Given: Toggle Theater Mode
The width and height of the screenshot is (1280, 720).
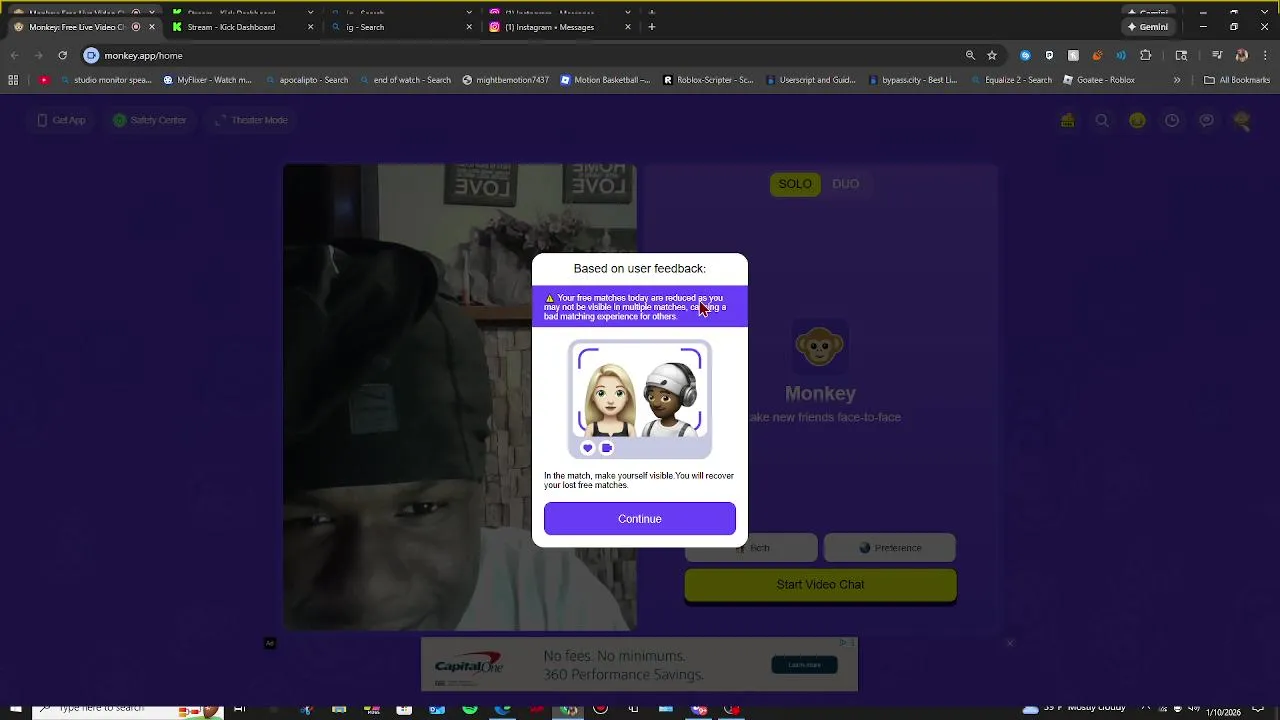Looking at the screenshot, I should pos(251,120).
